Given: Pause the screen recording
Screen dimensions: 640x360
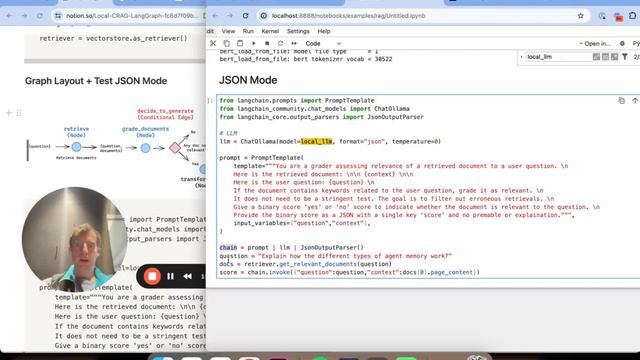Looking at the screenshot, I should 171,276.
